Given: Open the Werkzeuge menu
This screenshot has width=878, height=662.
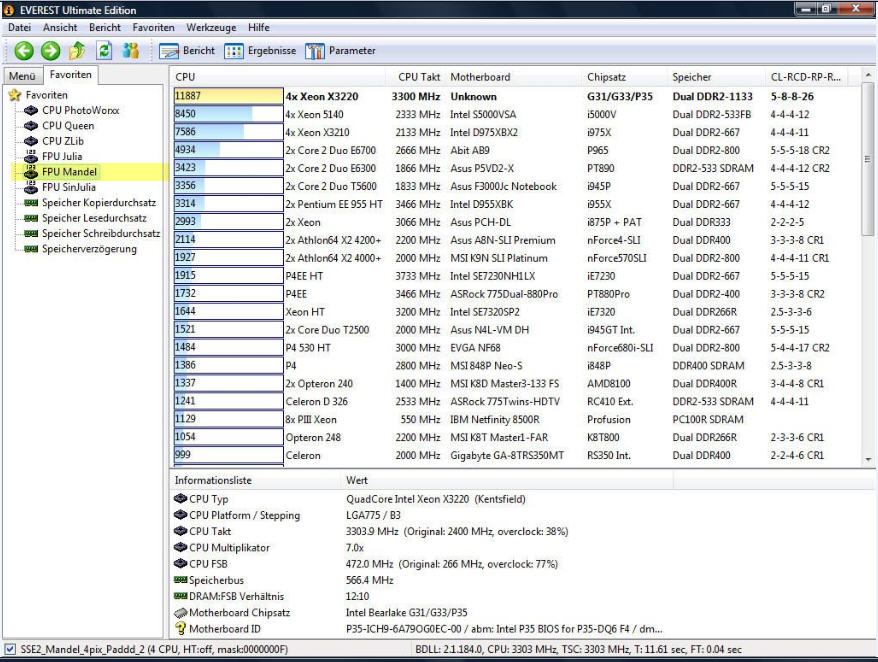Looking at the screenshot, I should [211, 27].
